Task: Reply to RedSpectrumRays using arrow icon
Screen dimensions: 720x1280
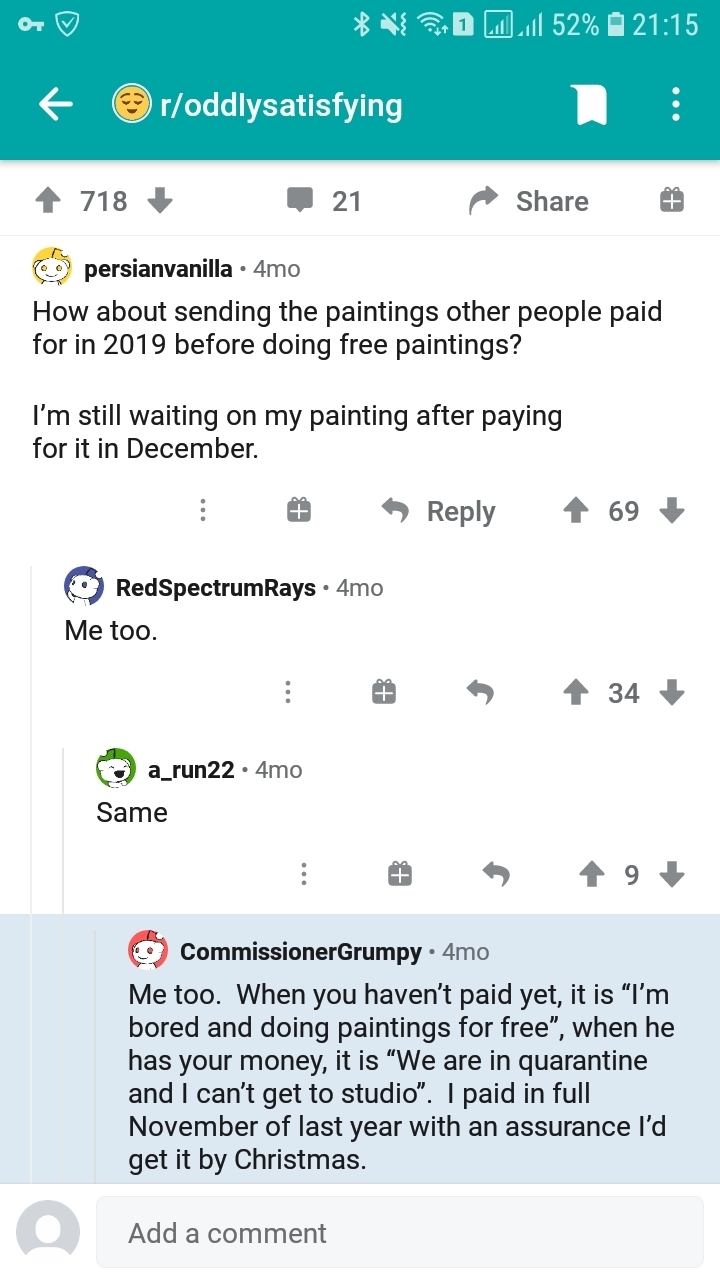Action: pos(480,692)
